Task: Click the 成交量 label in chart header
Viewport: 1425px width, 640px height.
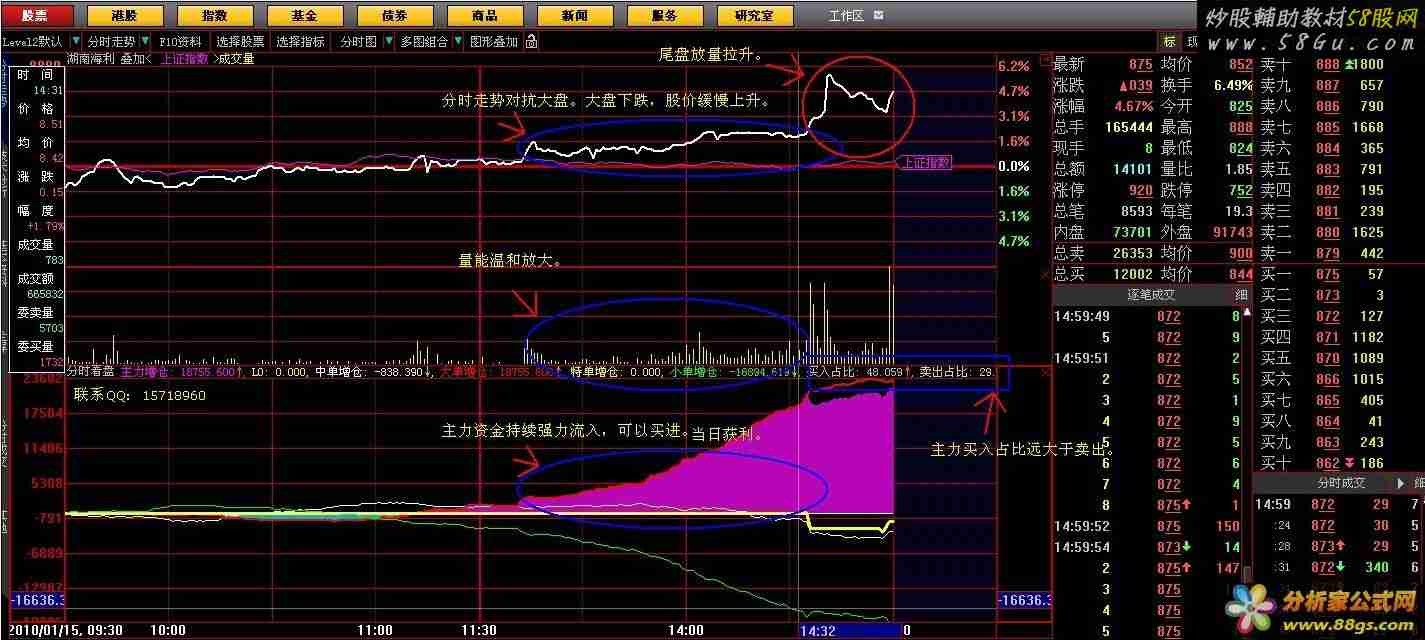Action: pyautogui.click(x=236, y=59)
